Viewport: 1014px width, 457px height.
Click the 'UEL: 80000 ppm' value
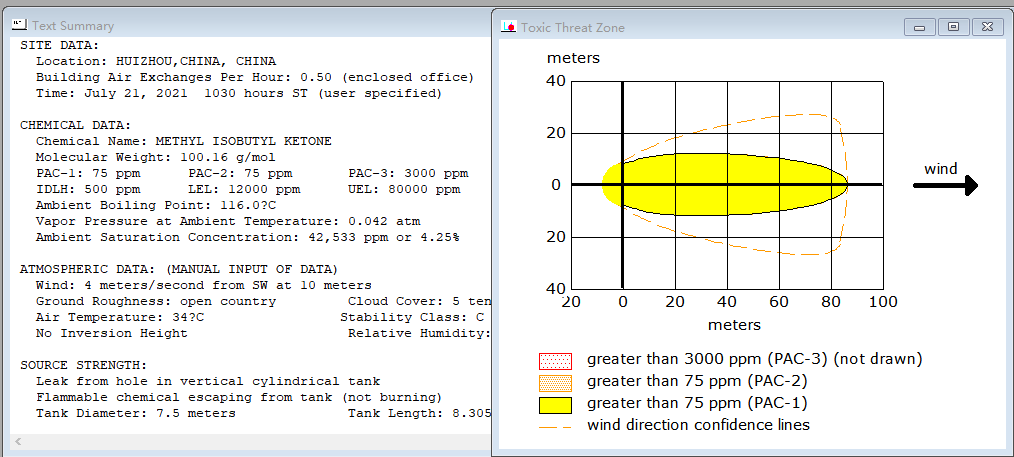tap(404, 189)
